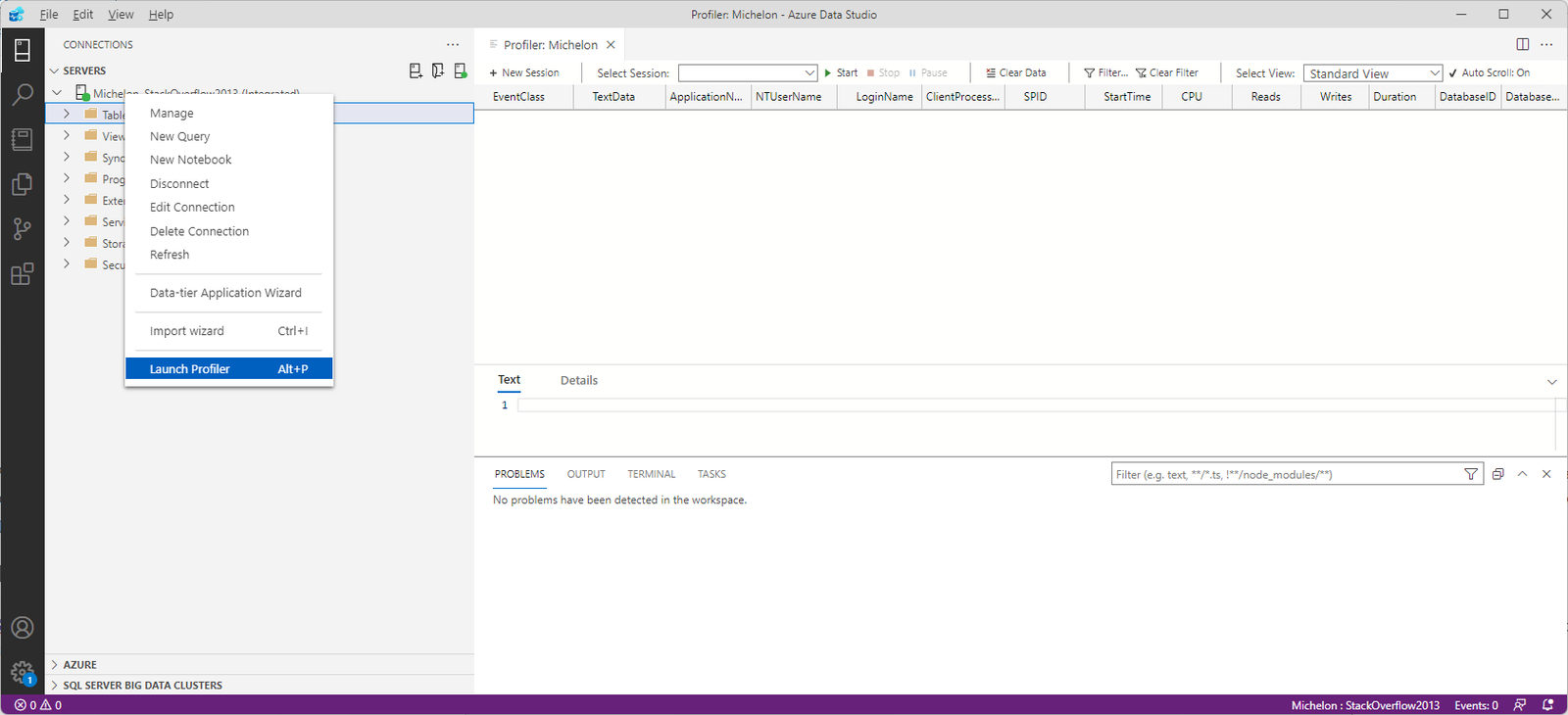The height and width of the screenshot is (715, 1568).
Task: Select Launch Profiler in context menu
Action: tap(228, 368)
